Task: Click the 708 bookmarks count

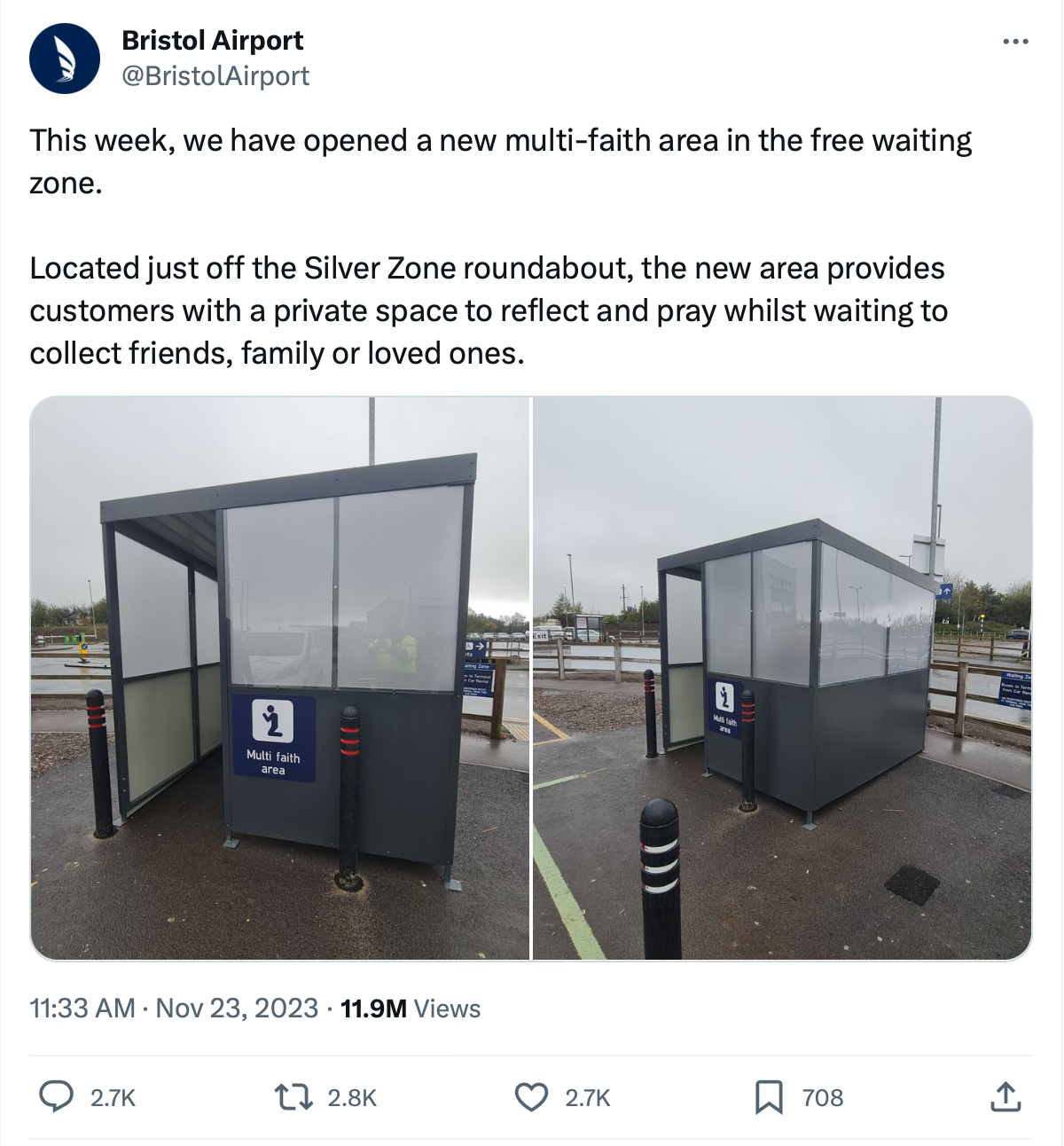Action: point(823,1098)
